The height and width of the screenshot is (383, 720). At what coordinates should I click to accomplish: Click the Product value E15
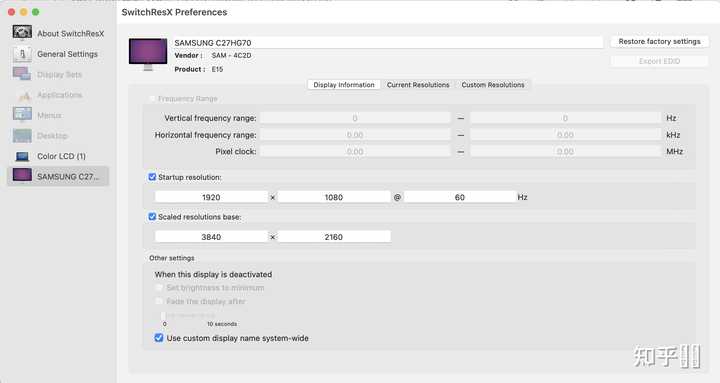(217, 69)
